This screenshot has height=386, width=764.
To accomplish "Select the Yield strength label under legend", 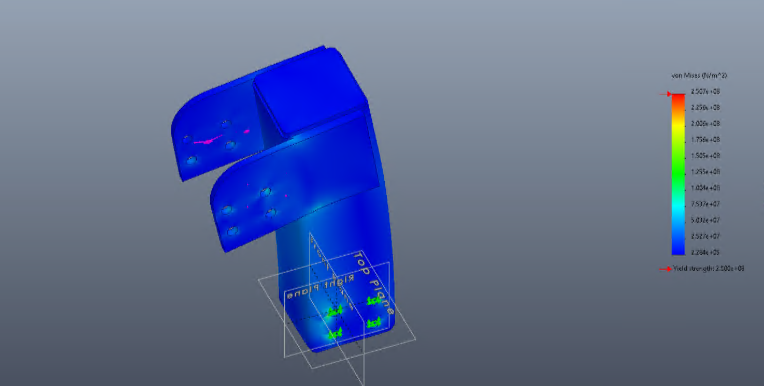I will point(708,269).
